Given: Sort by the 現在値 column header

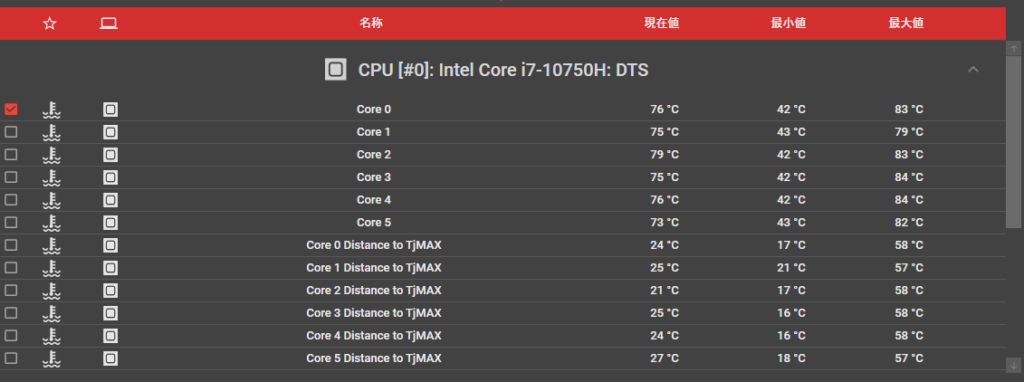Looking at the screenshot, I should [662, 23].
